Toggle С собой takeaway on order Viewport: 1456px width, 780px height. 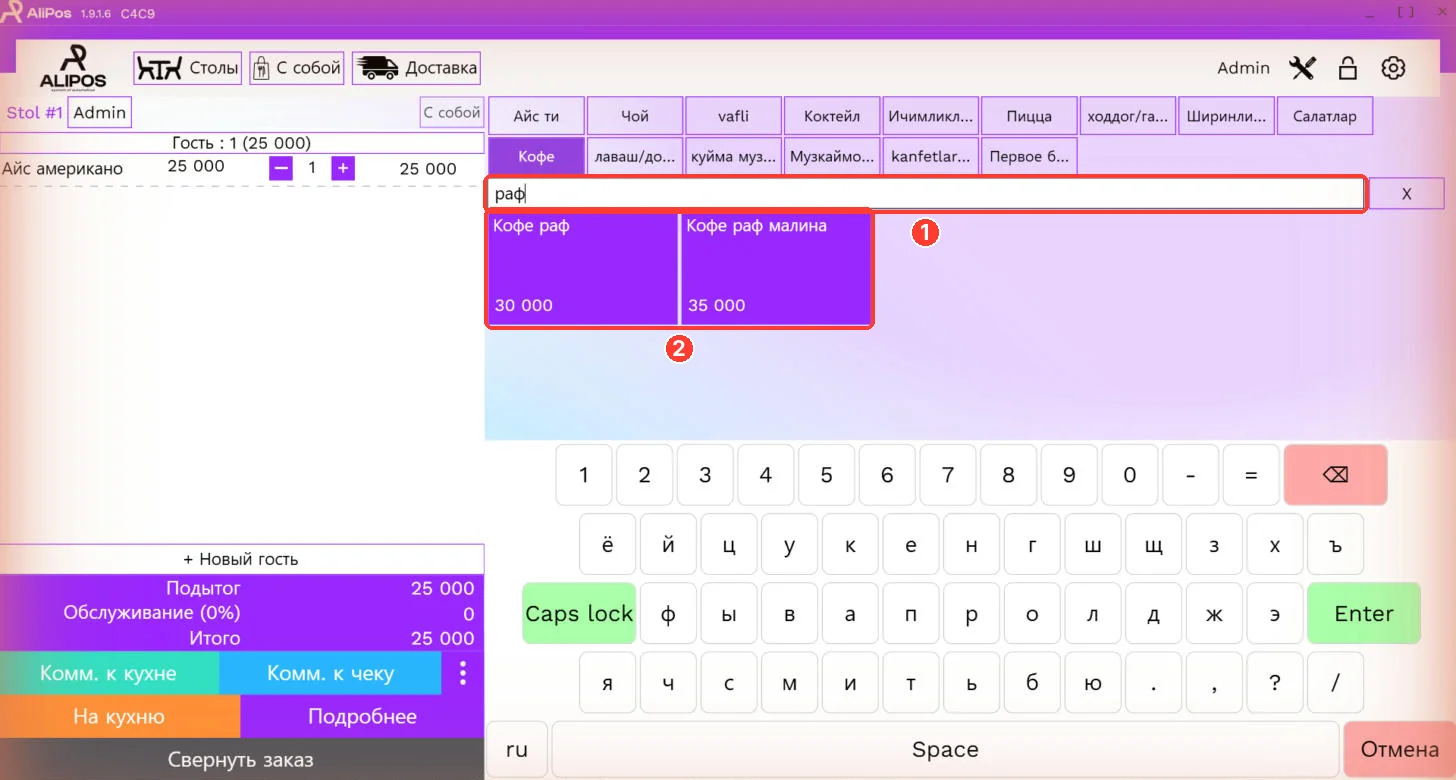pyautogui.click(x=451, y=113)
